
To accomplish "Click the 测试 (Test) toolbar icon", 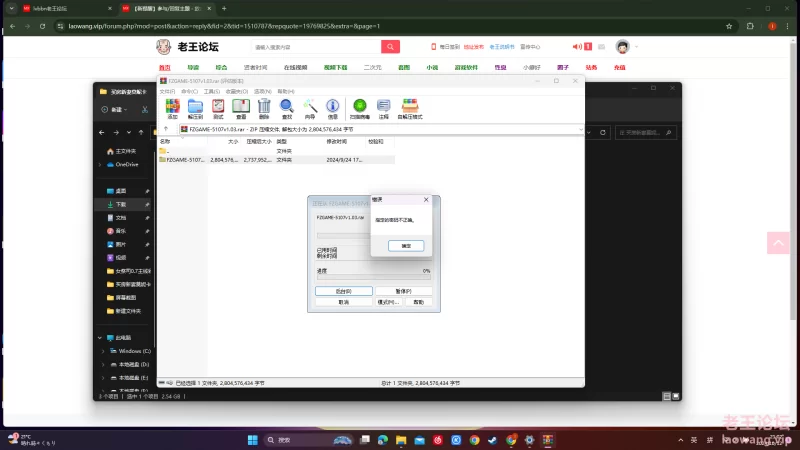I will (218, 109).
